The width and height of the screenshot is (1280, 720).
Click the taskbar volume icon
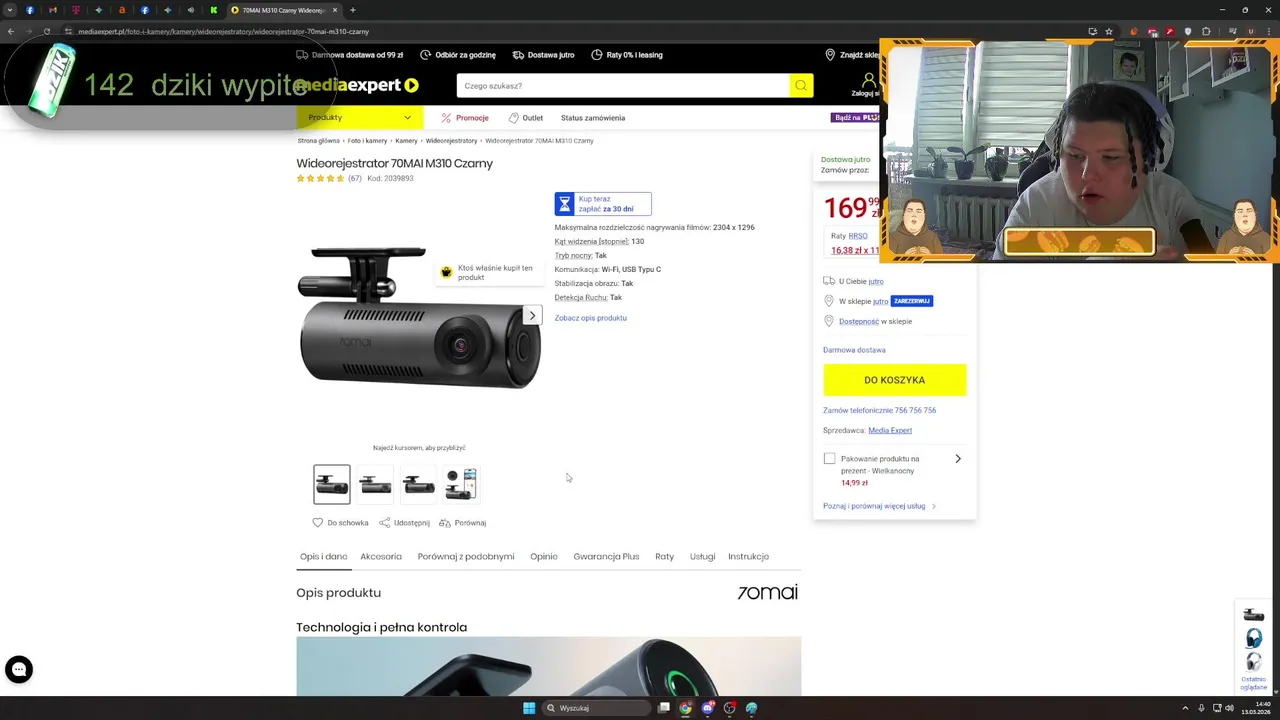[x=1229, y=708]
